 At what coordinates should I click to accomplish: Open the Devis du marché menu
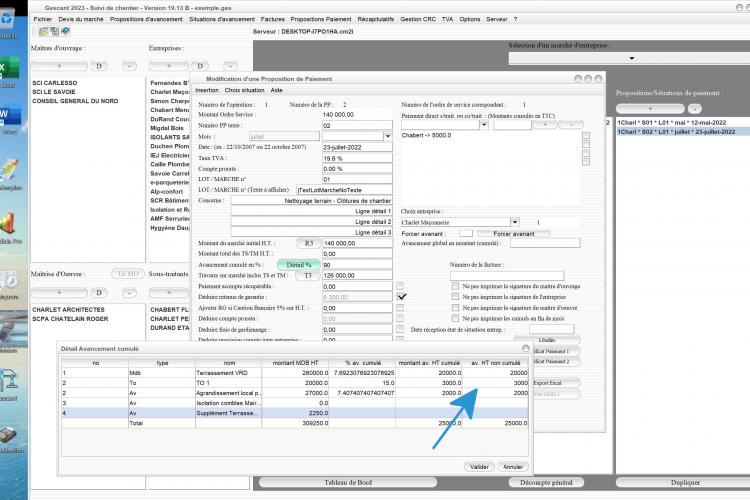(81, 19)
